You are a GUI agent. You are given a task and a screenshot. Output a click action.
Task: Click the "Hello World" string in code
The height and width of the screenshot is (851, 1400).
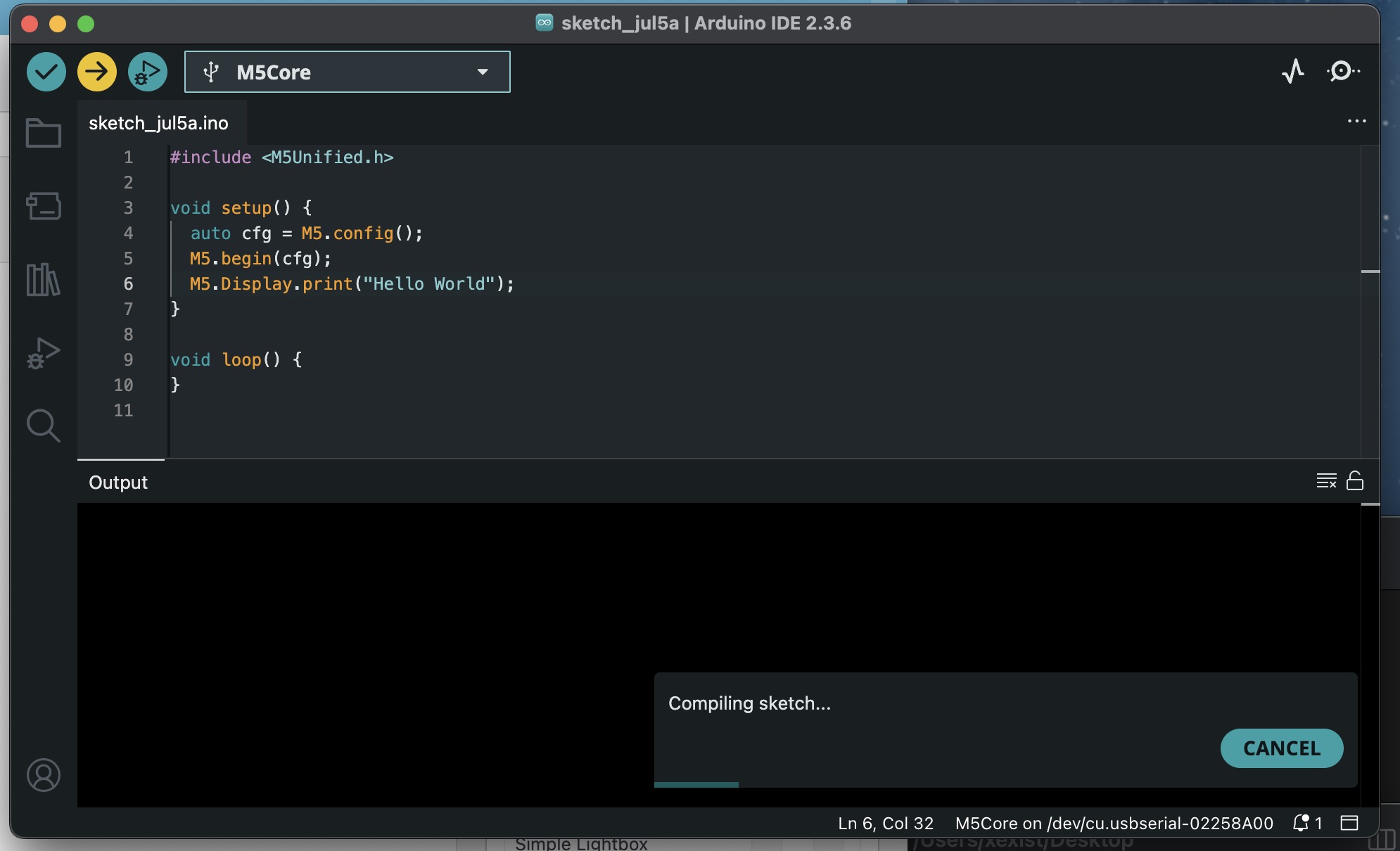pos(429,284)
